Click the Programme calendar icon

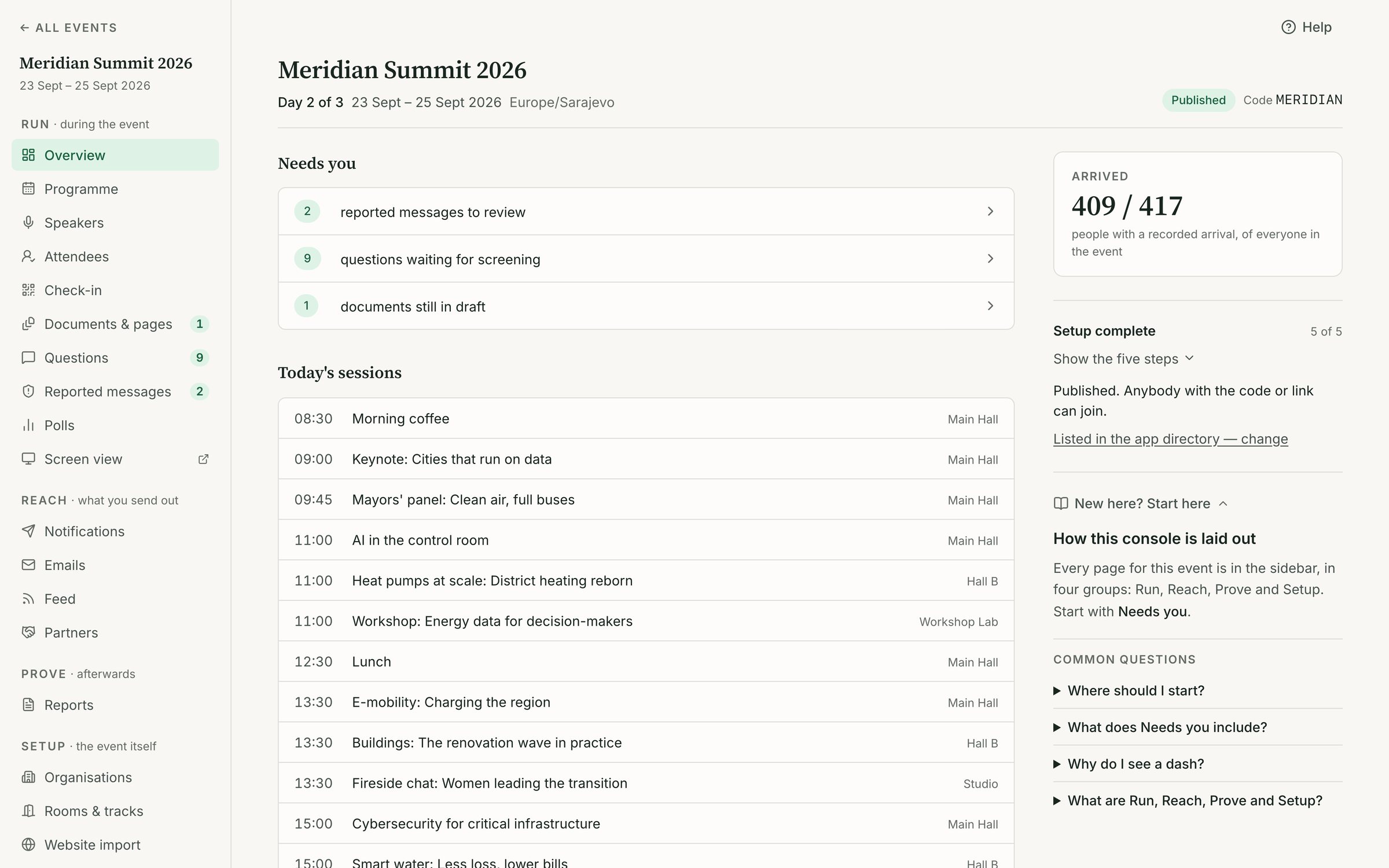28,189
